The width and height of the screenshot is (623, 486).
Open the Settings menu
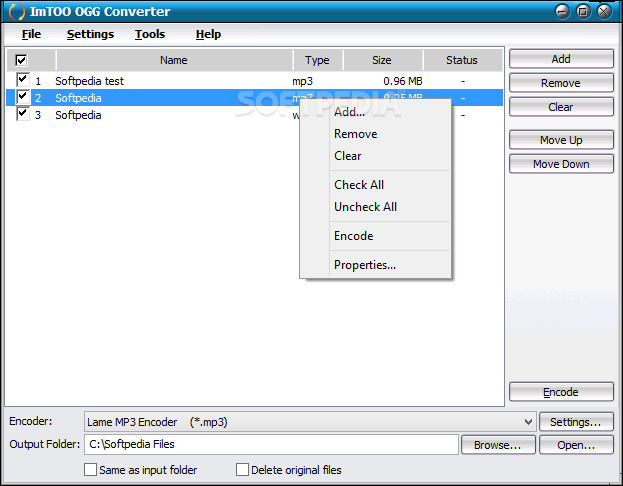coord(90,34)
